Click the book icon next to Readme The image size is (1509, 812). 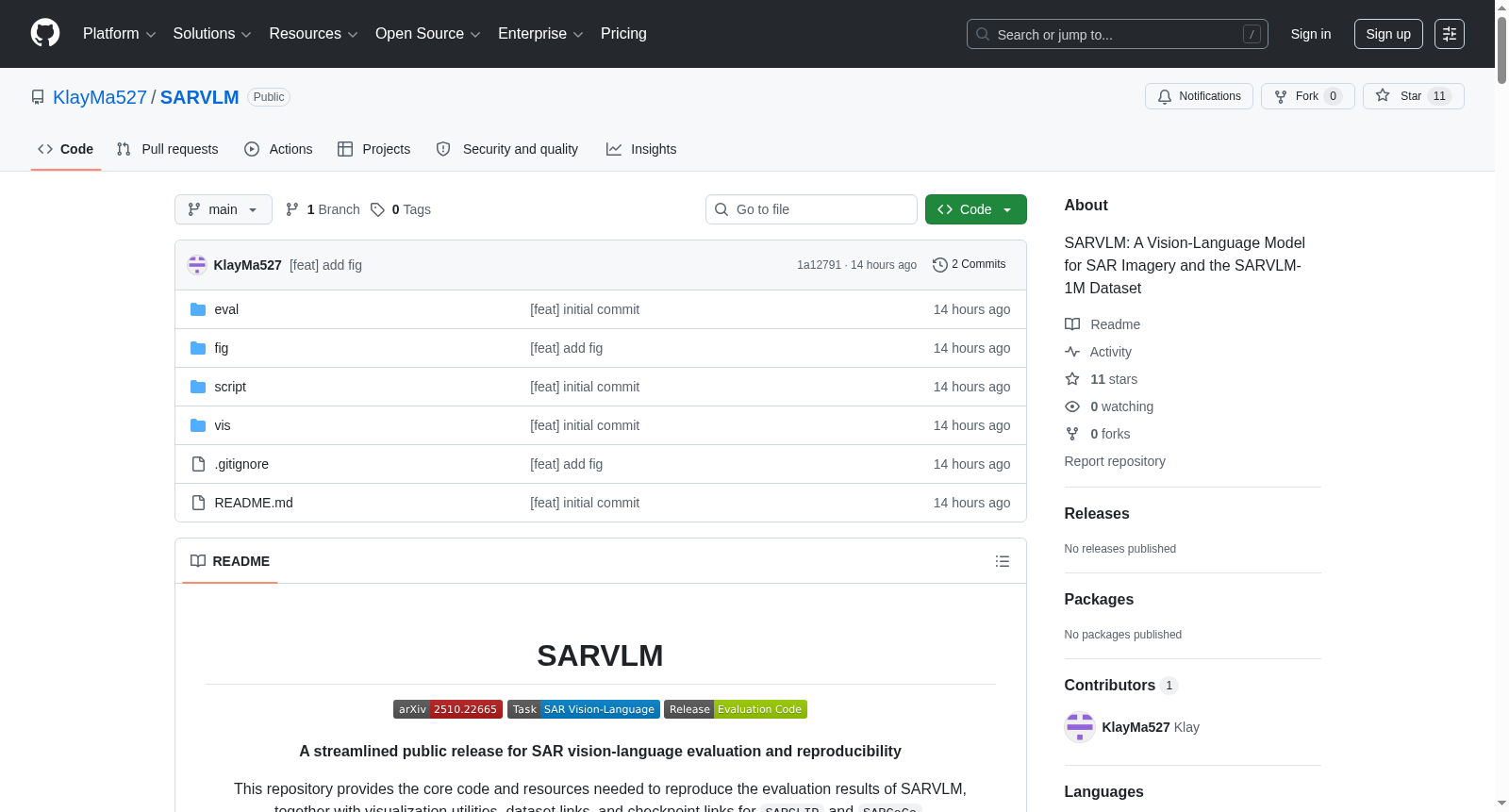pos(1072,324)
